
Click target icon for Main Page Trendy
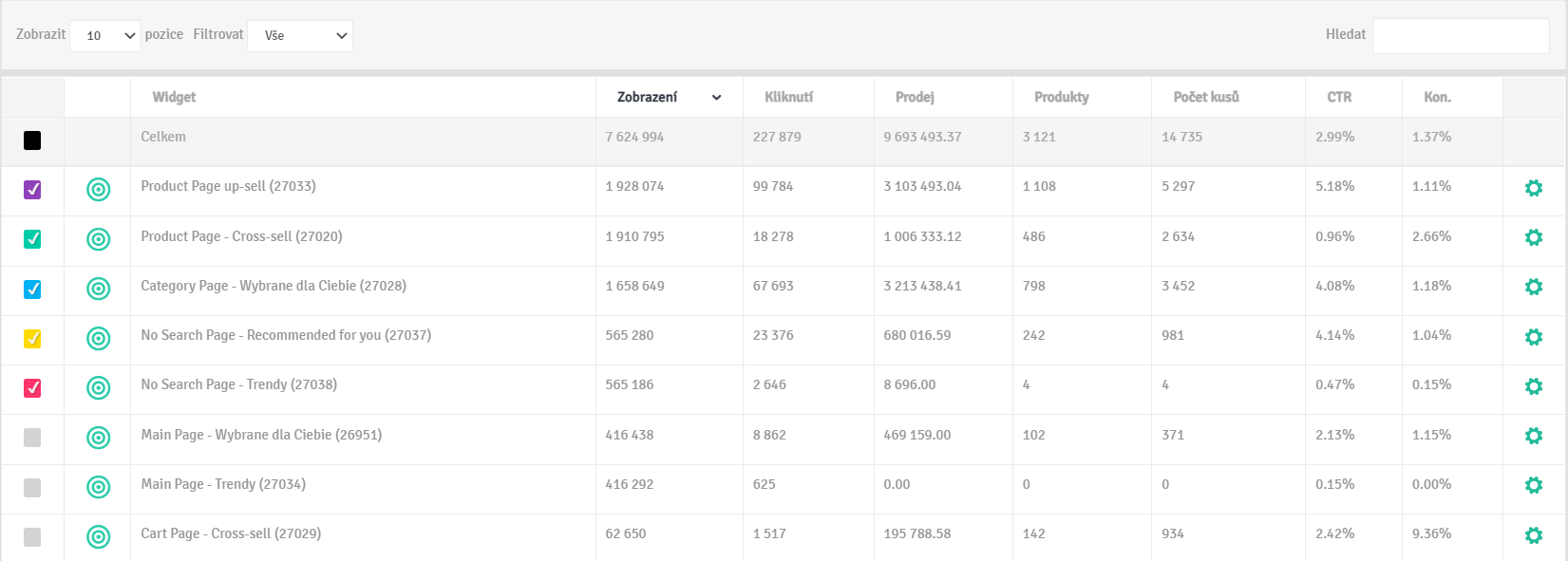[x=98, y=487]
